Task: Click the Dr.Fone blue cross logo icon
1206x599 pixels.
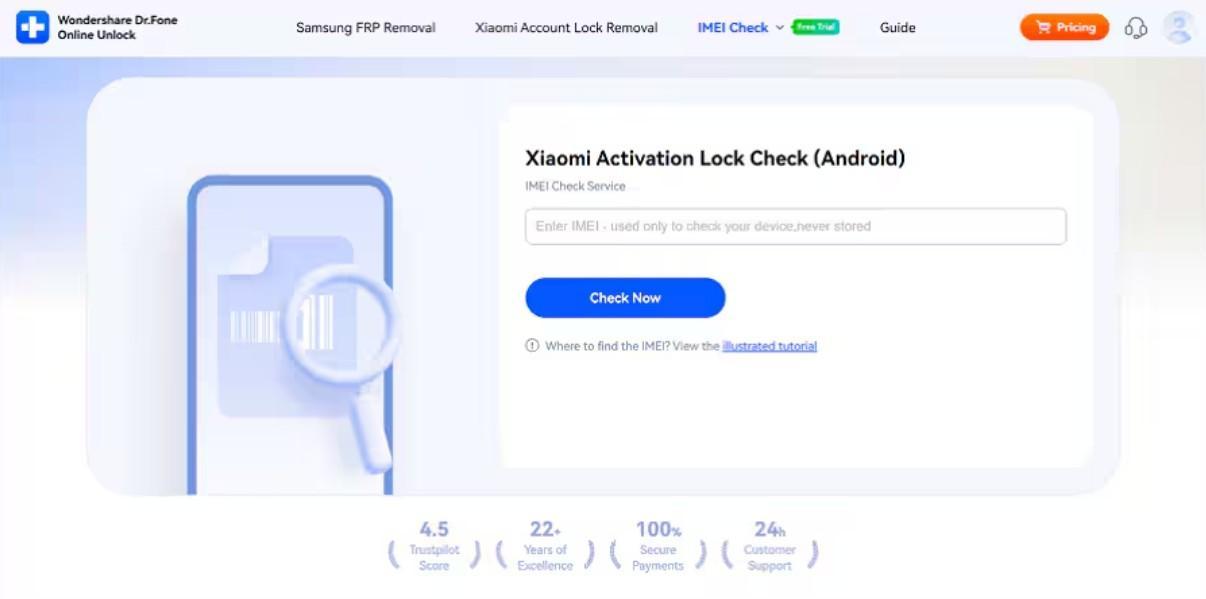Action: (x=32, y=27)
